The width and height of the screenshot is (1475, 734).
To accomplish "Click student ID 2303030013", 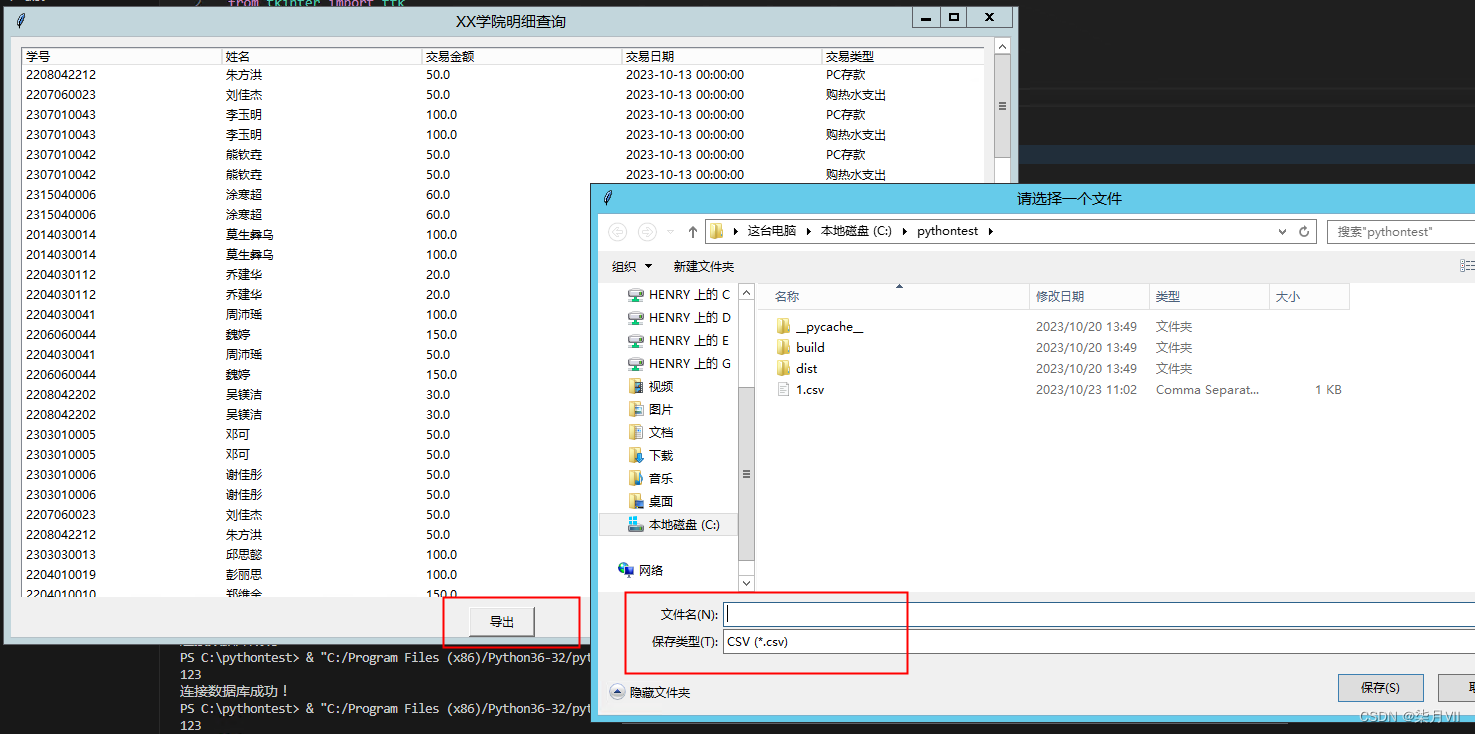I will click(x=61, y=555).
